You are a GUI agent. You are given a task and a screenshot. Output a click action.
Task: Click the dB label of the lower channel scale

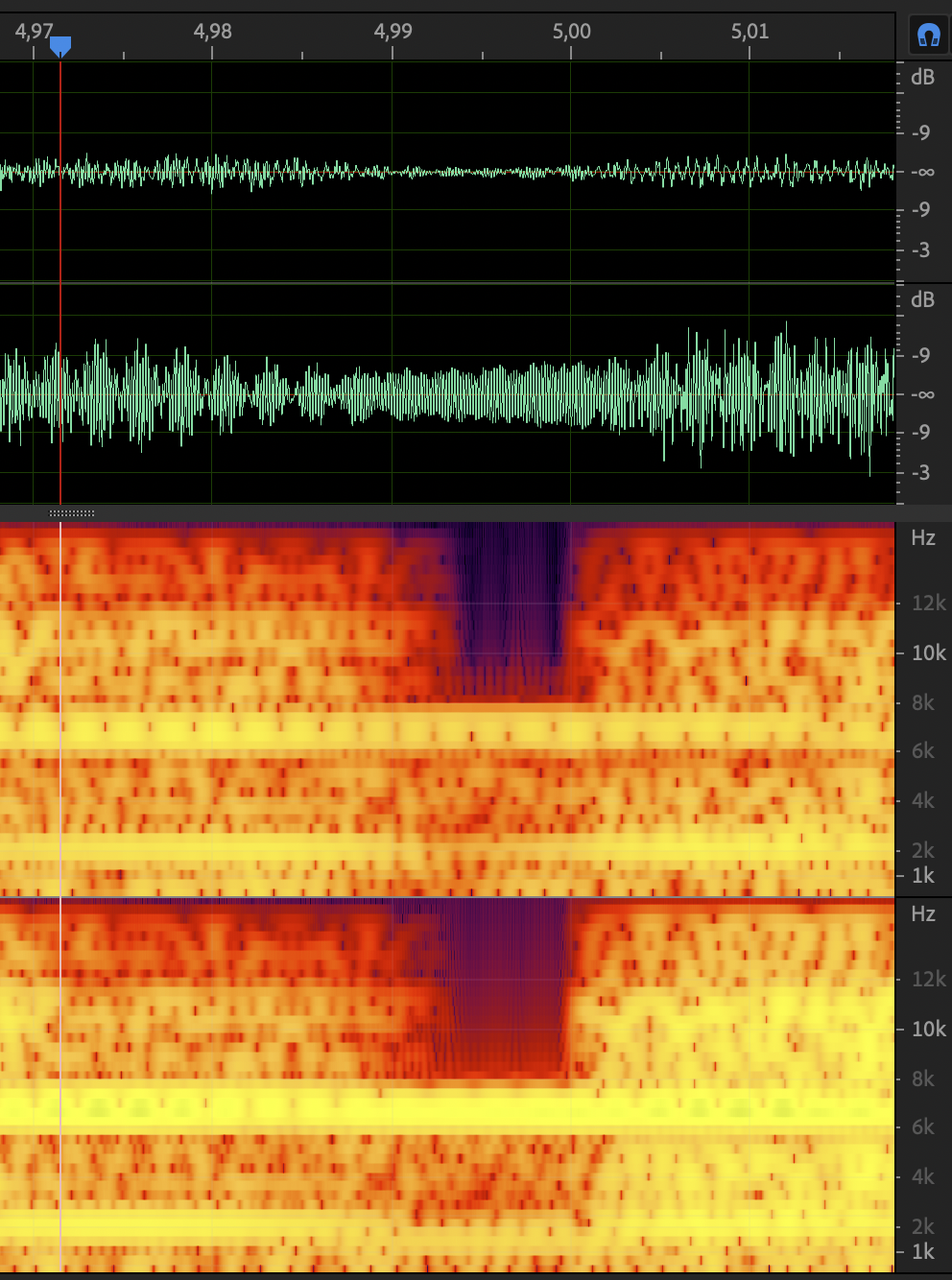point(922,300)
